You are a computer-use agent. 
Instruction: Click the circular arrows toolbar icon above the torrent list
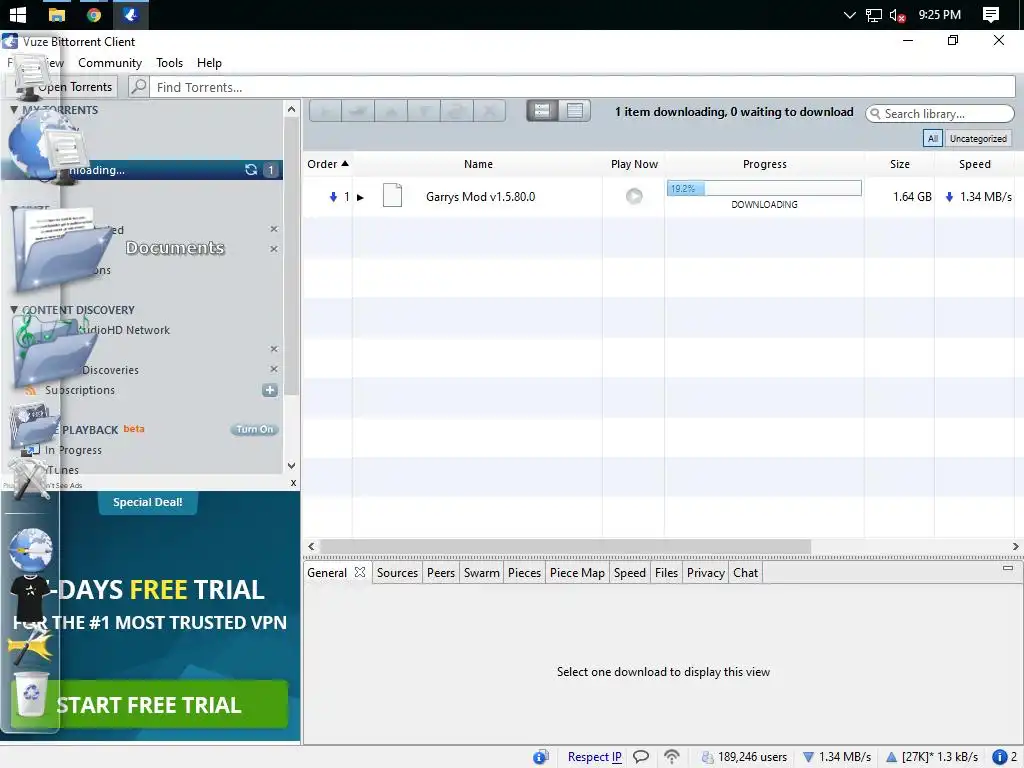coord(456,111)
